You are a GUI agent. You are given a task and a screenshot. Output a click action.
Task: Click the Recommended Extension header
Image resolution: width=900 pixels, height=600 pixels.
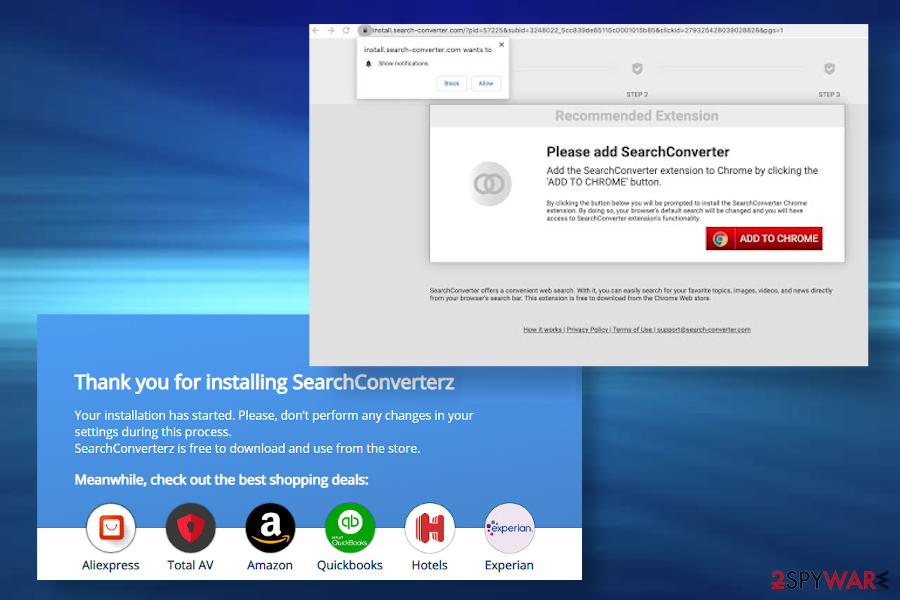(637, 116)
